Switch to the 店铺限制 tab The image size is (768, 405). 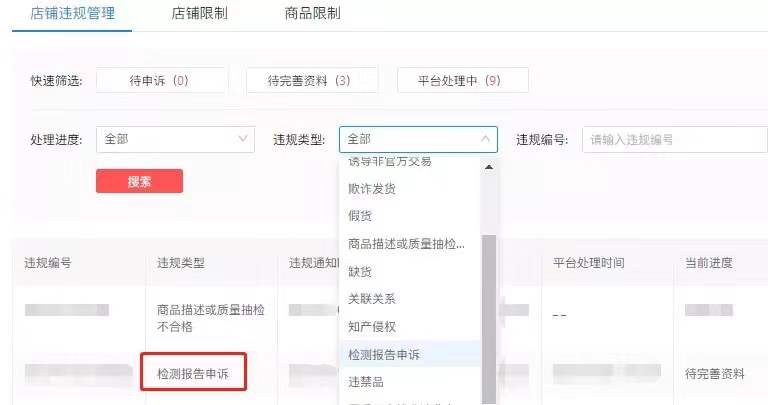[x=199, y=13]
